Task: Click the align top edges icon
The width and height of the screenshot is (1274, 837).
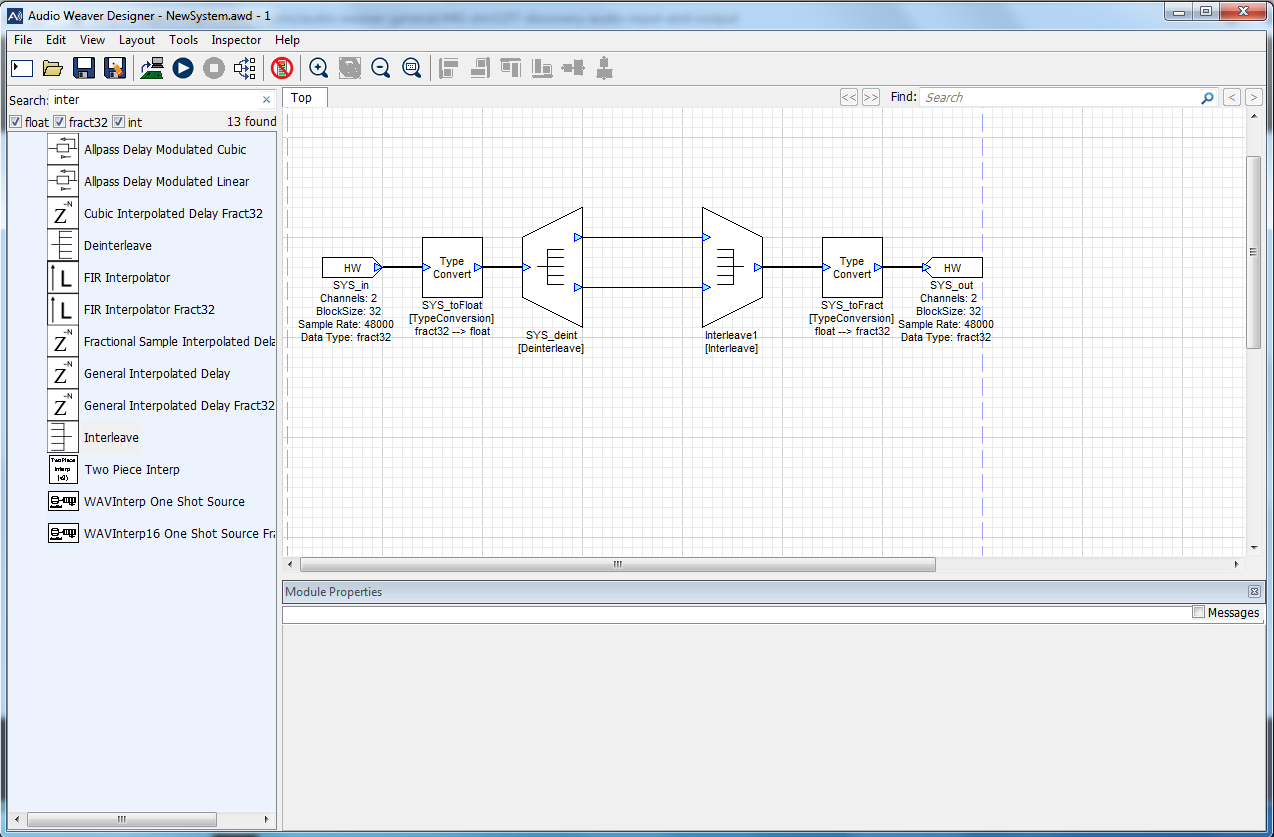Action: pyautogui.click(x=511, y=68)
